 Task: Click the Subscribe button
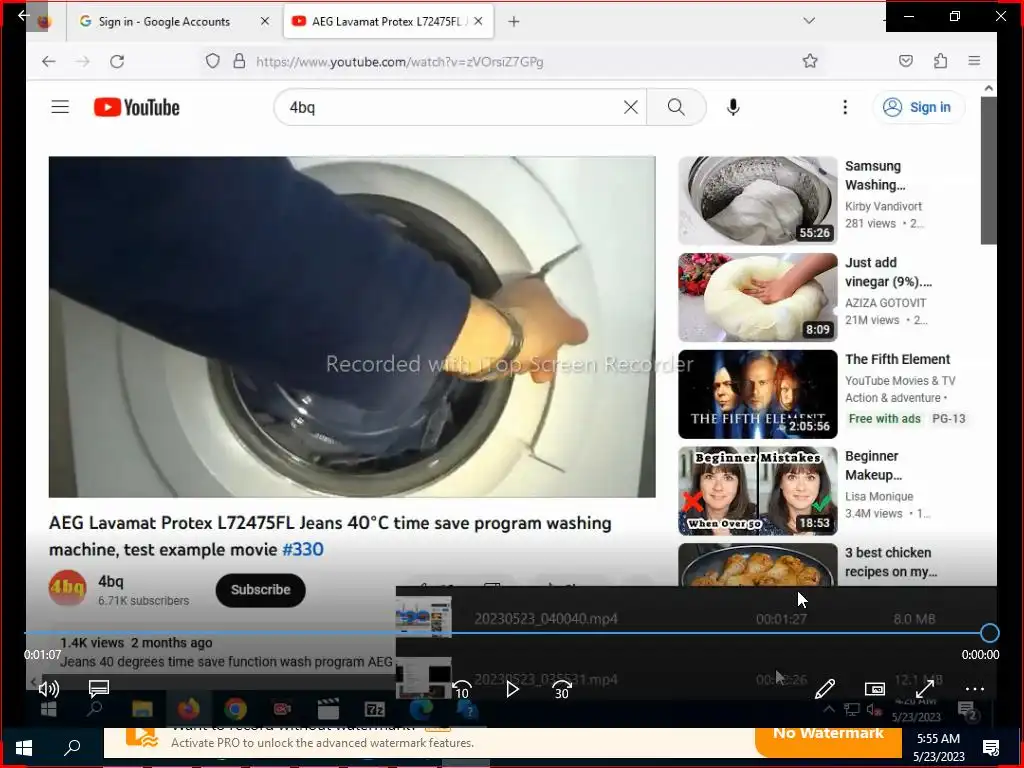261,590
